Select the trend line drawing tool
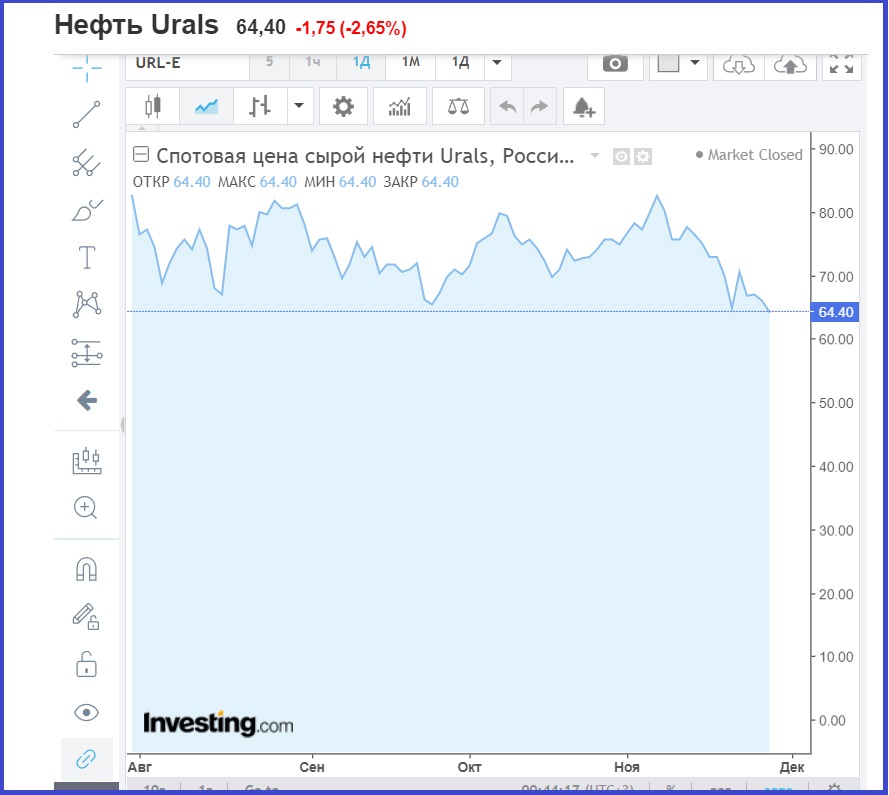Image resolution: width=889 pixels, height=795 pixels. (87, 115)
